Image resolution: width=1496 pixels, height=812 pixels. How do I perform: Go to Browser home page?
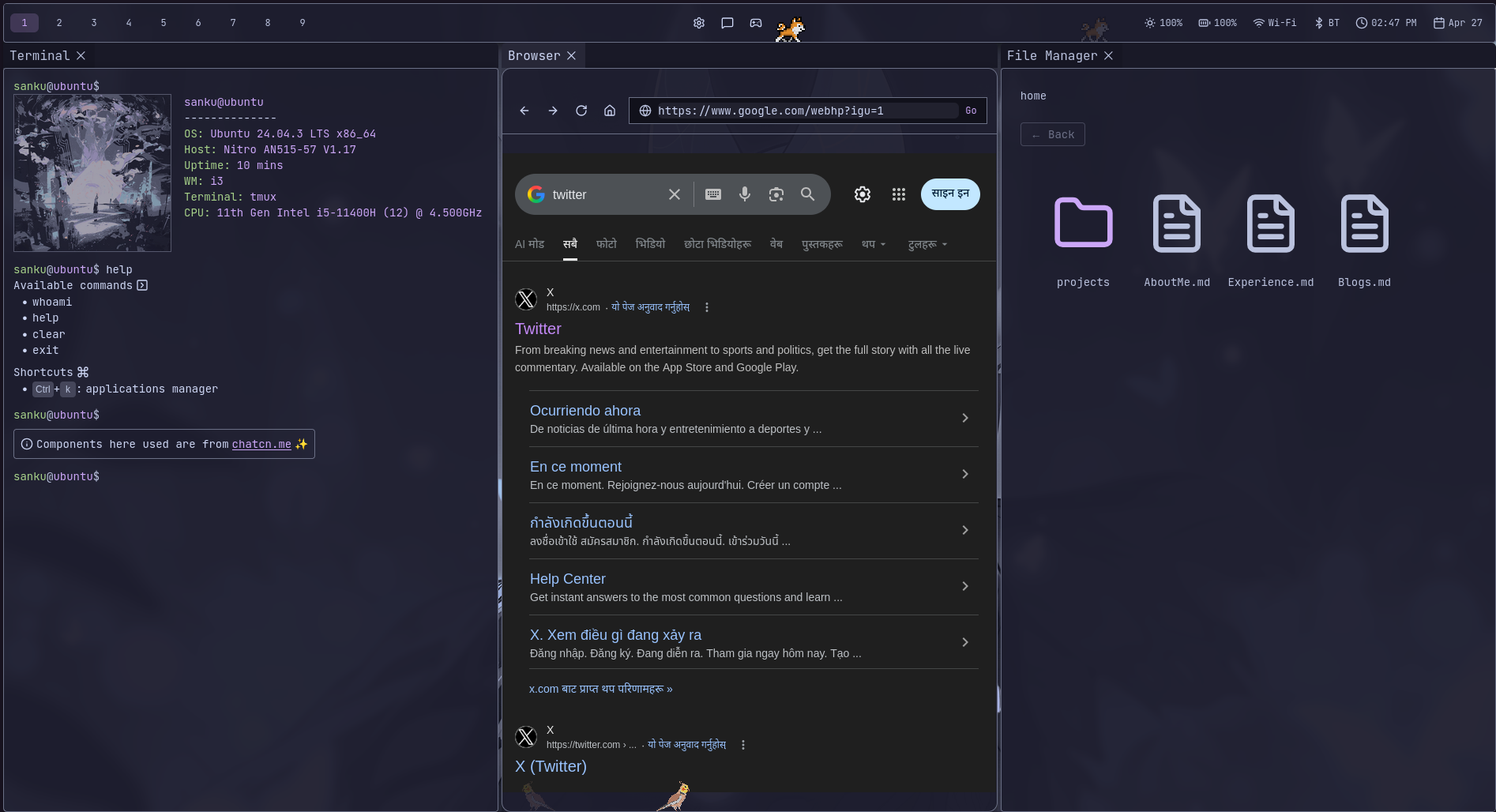(610, 111)
